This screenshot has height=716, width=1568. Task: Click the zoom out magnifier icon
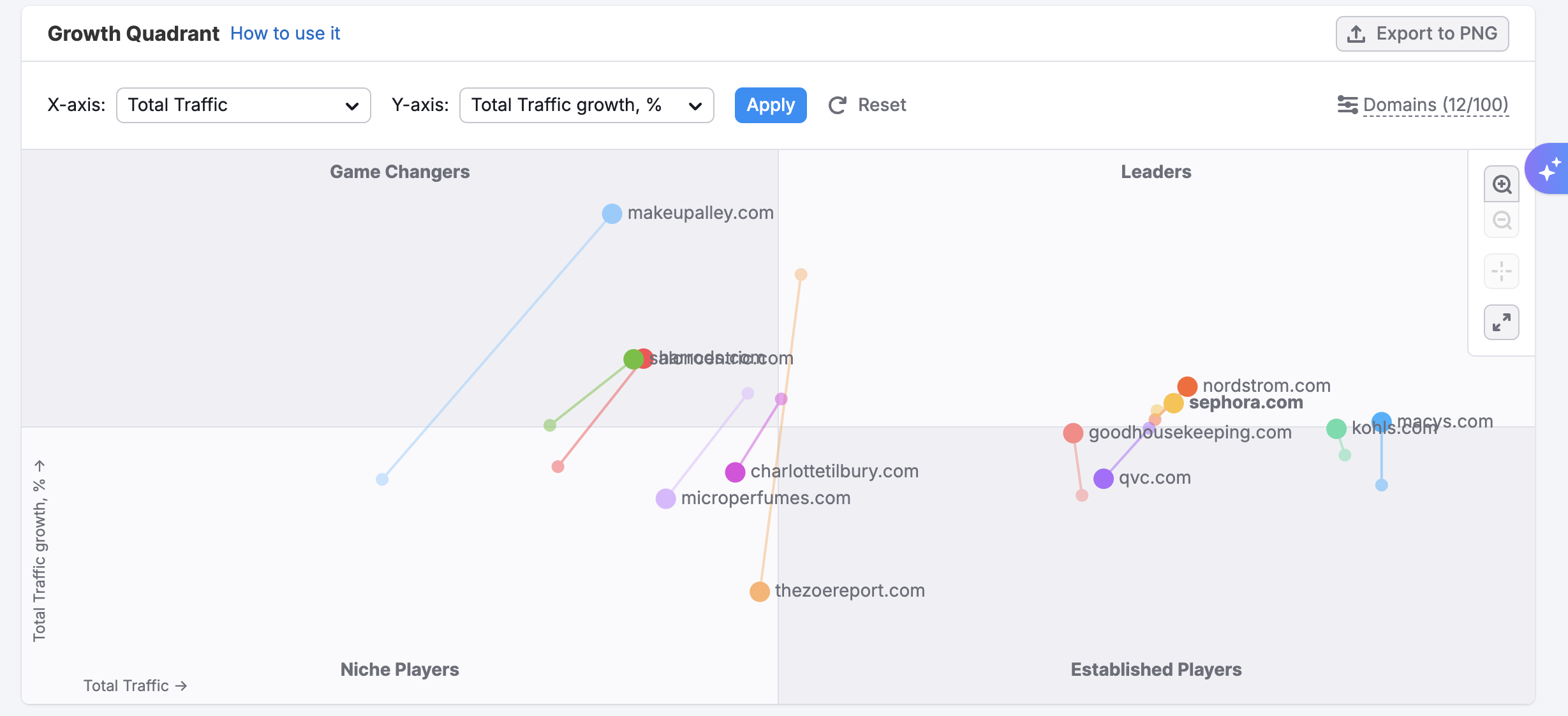(1502, 221)
